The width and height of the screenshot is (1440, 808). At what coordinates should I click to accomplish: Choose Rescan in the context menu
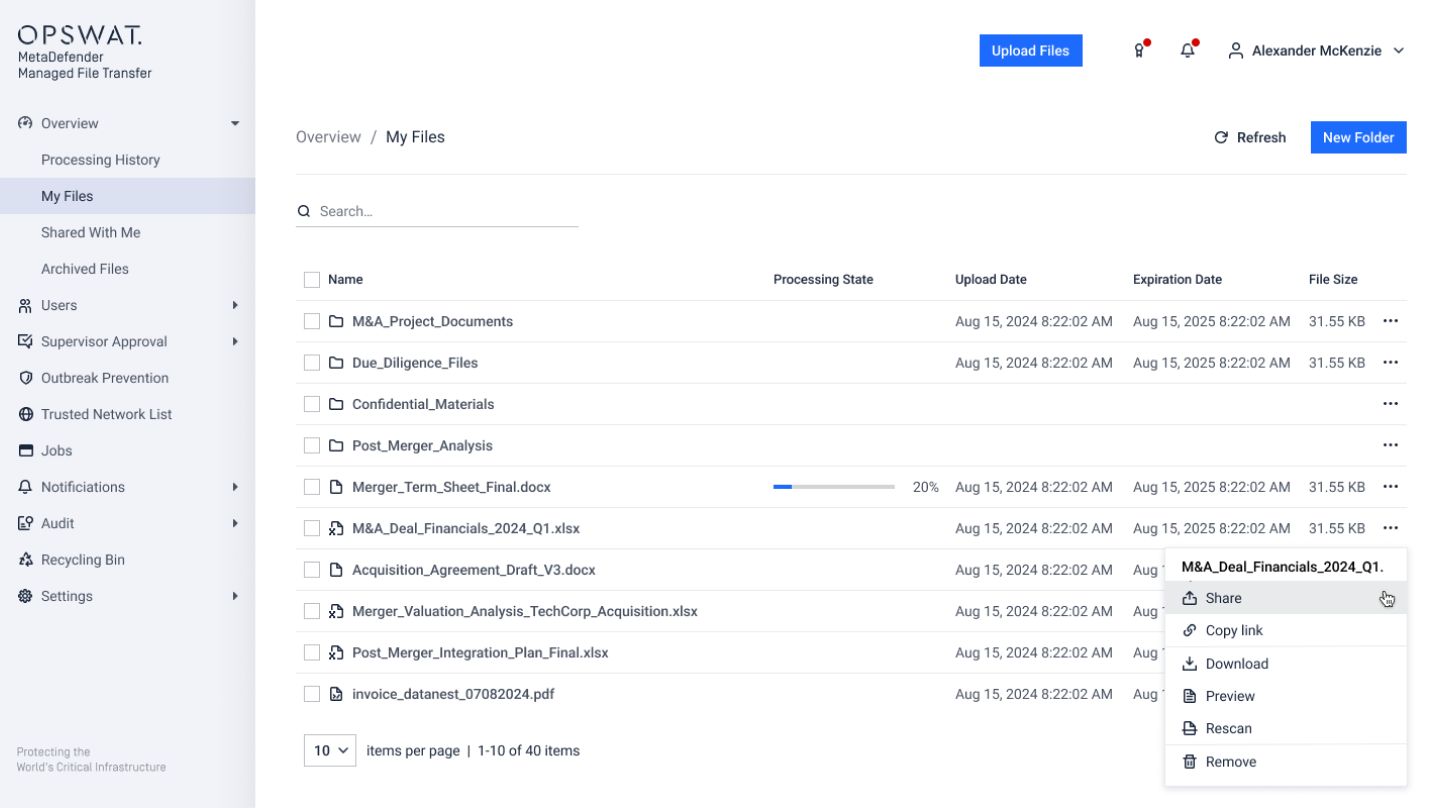1229,728
